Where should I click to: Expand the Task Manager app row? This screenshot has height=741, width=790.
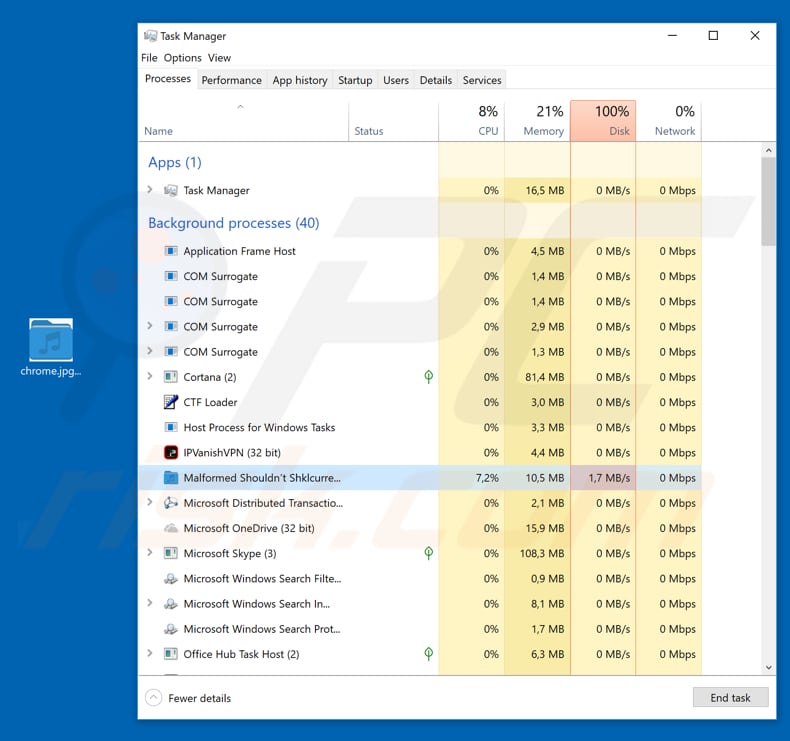[x=150, y=190]
